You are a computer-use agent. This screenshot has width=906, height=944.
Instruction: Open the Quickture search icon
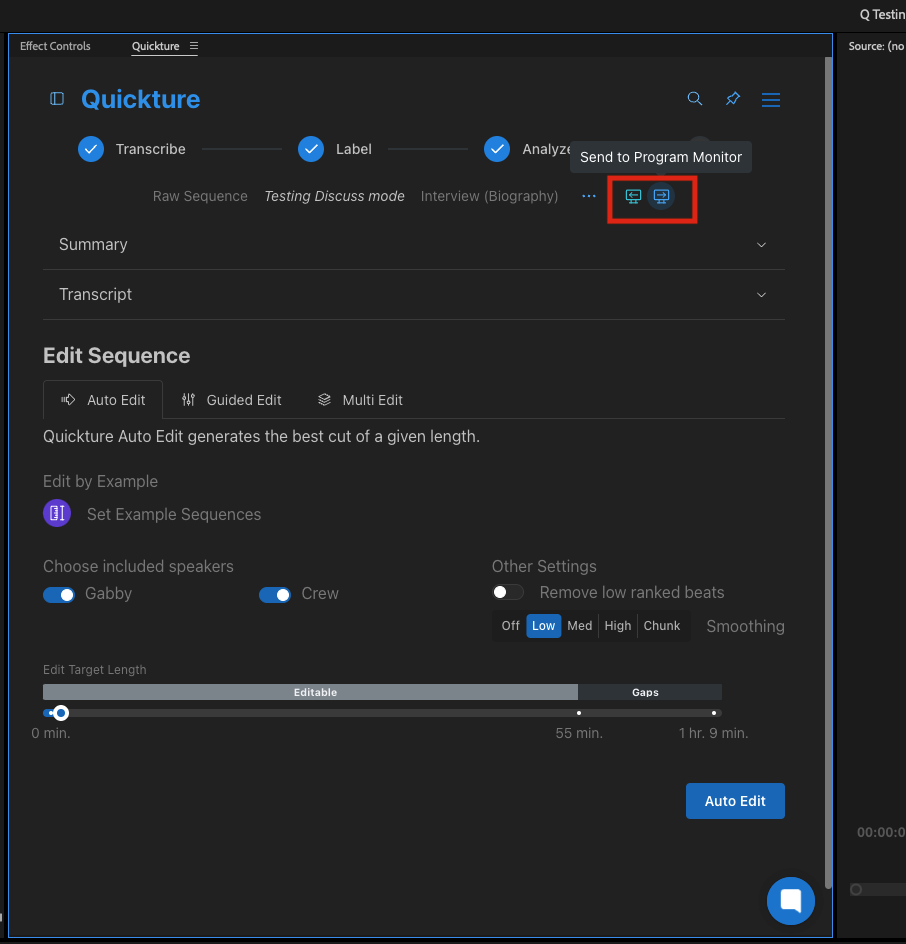(695, 99)
